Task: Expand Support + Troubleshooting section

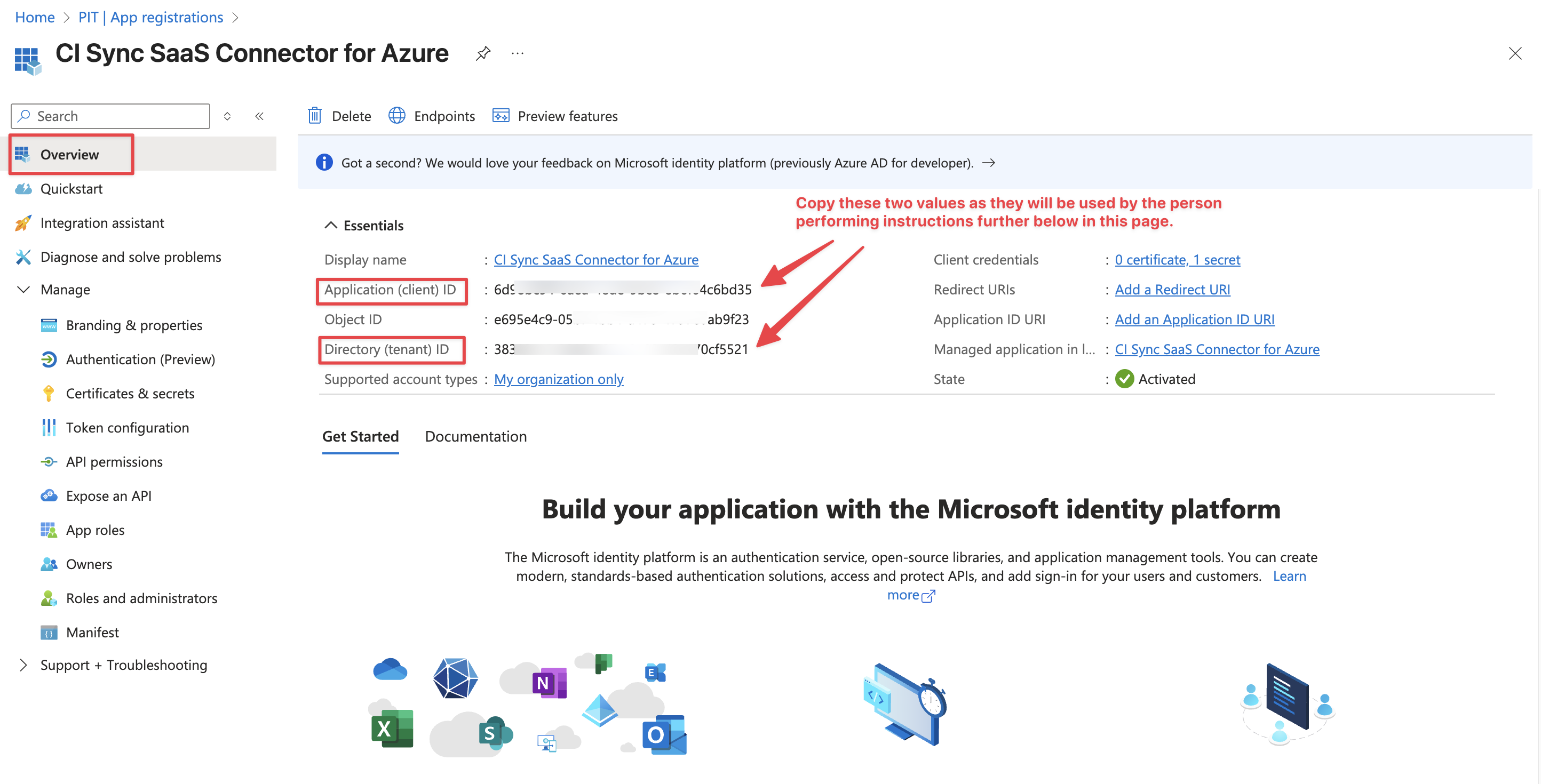Action: click(23, 665)
